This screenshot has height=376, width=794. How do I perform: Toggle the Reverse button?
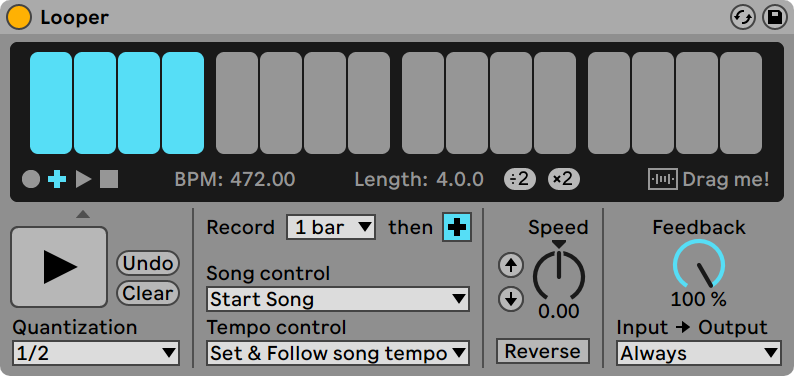point(543,351)
